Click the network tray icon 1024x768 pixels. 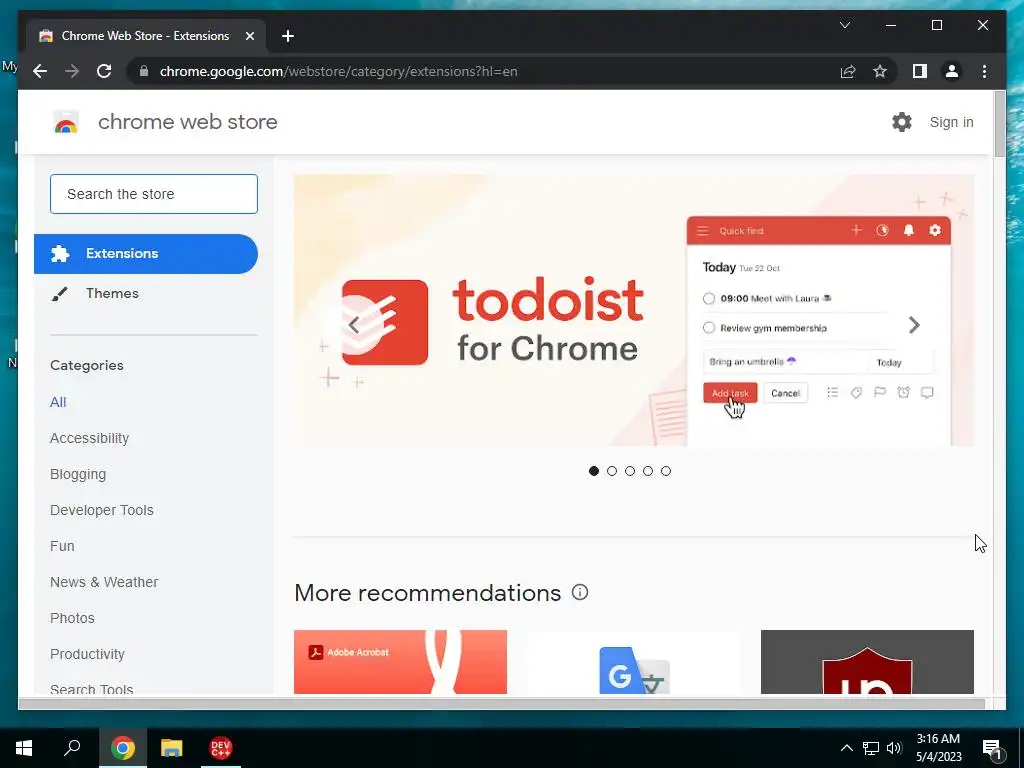pos(871,748)
